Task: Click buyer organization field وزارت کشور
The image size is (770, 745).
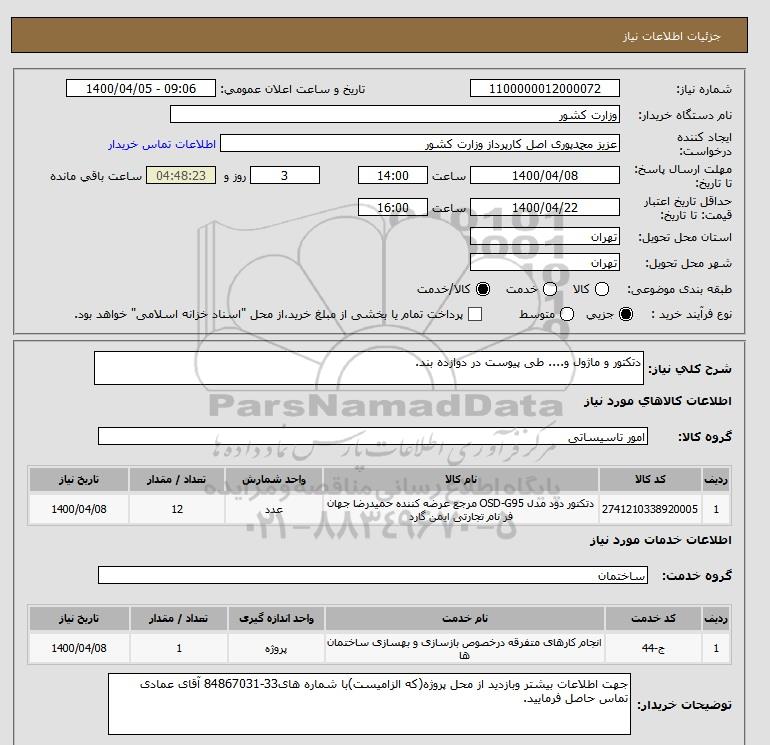Action: click(x=395, y=114)
